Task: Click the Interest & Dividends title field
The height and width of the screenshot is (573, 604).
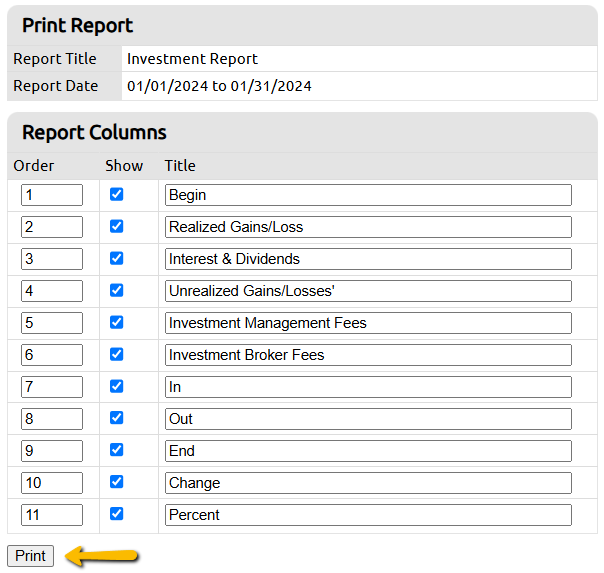Action: pos(368,259)
